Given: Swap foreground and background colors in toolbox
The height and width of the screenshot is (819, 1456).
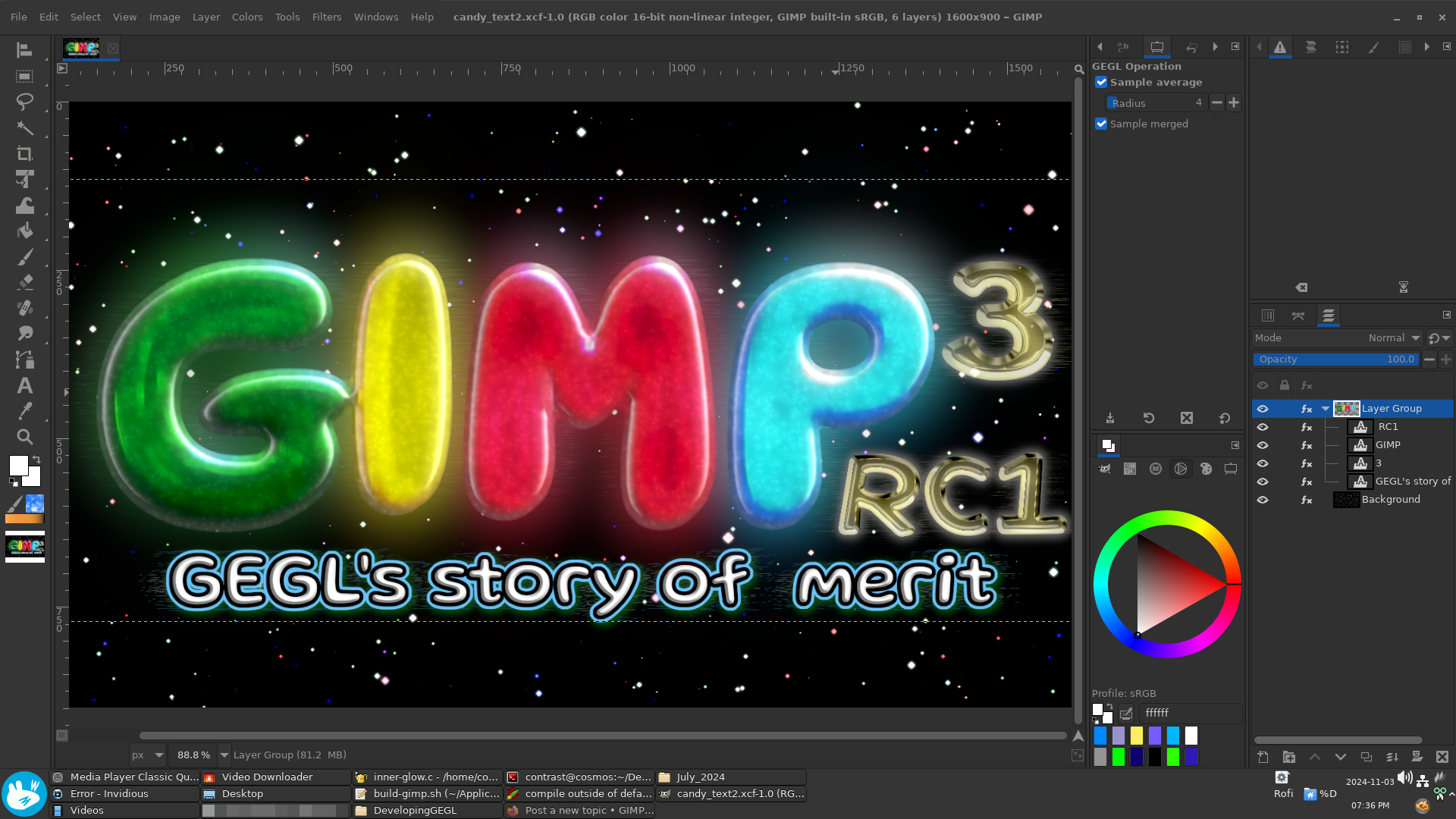Looking at the screenshot, I should coord(36,460).
